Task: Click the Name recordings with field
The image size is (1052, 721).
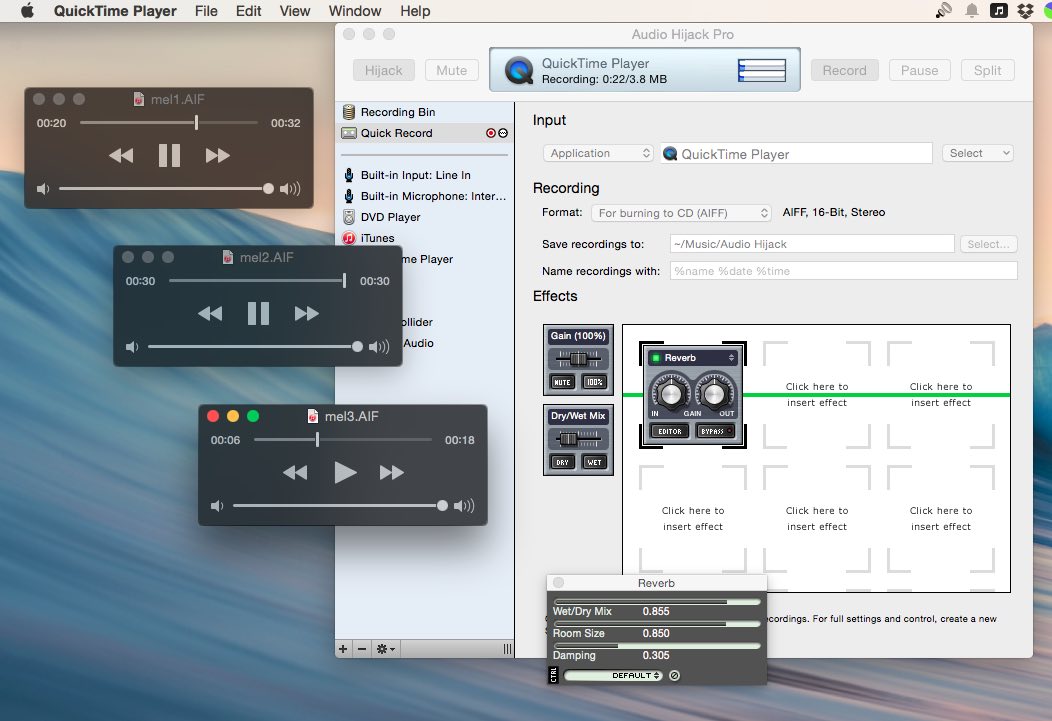Action: (843, 271)
